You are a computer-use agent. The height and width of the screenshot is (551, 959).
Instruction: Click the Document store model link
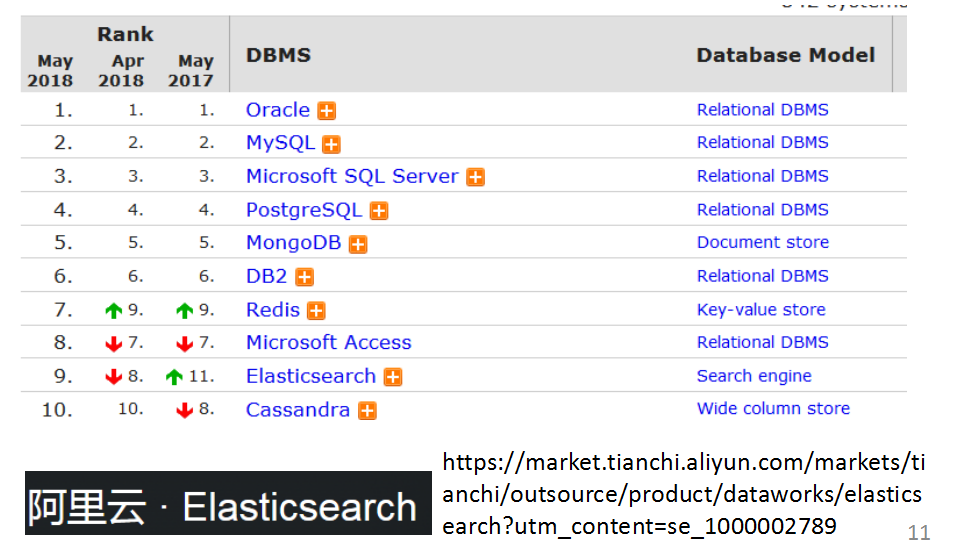pos(763,242)
